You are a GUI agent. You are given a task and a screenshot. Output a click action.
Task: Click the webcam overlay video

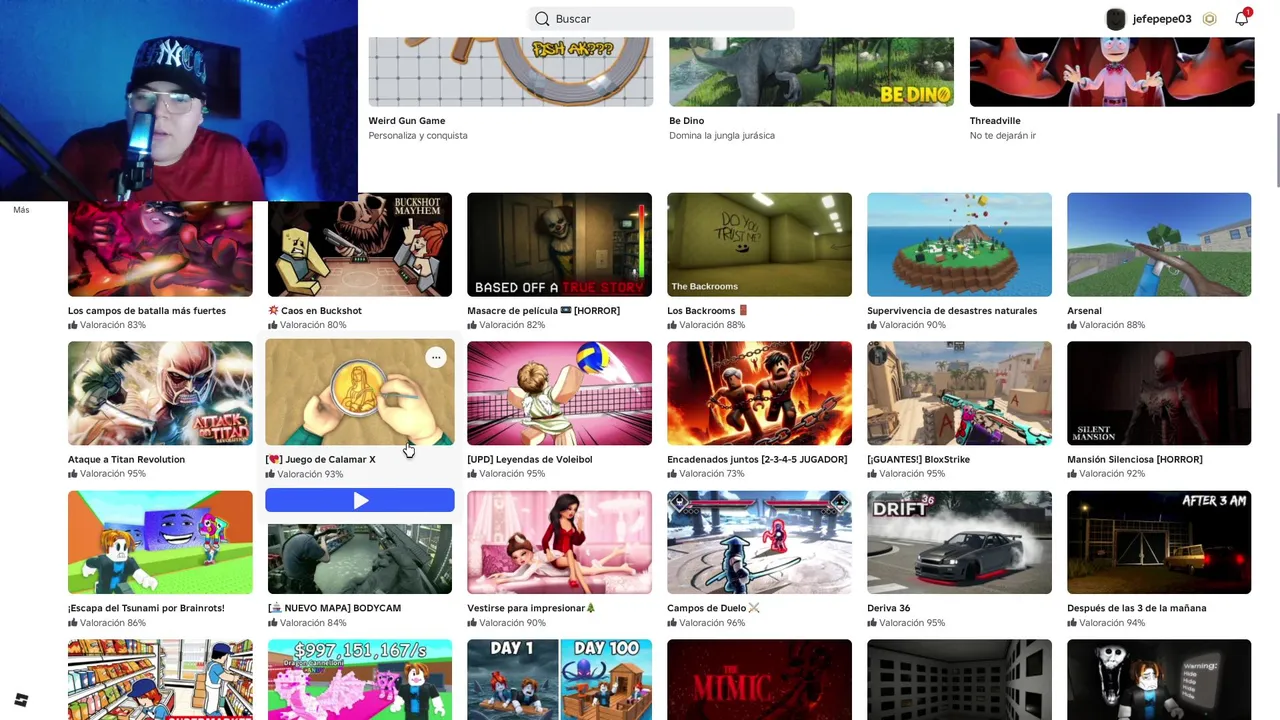pyautogui.click(x=179, y=100)
